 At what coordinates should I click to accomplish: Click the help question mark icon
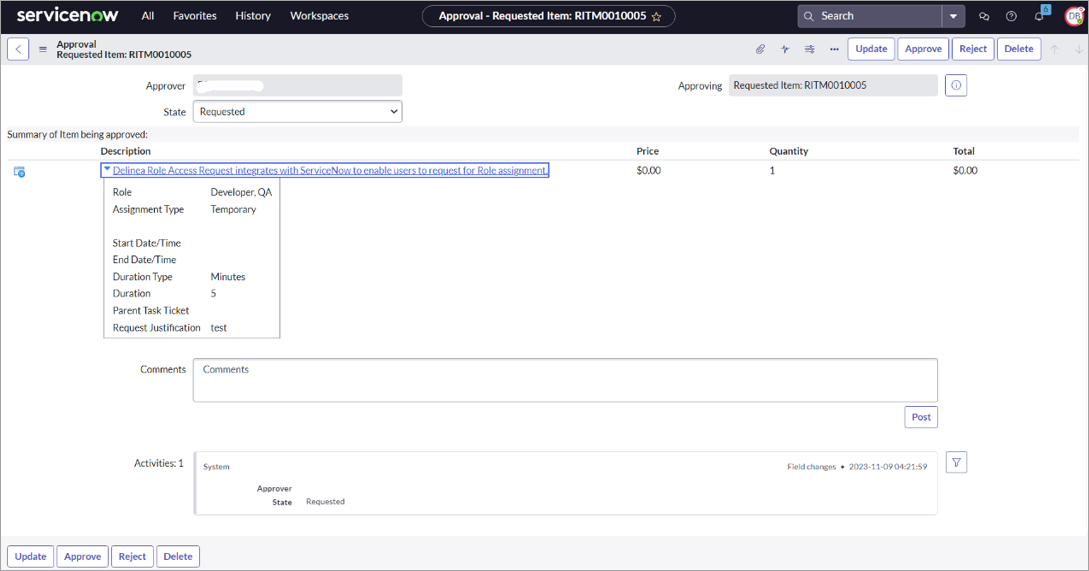pyautogui.click(x=1011, y=16)
